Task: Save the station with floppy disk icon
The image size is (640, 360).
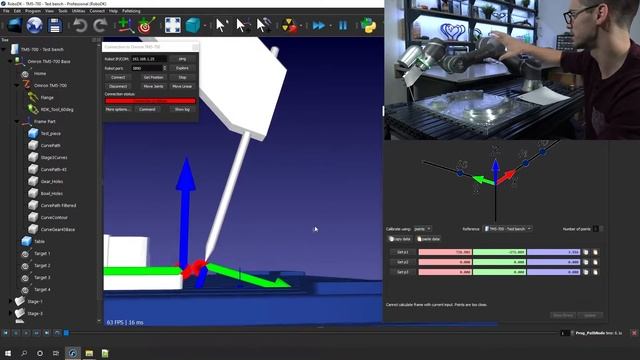Action: 55,26
